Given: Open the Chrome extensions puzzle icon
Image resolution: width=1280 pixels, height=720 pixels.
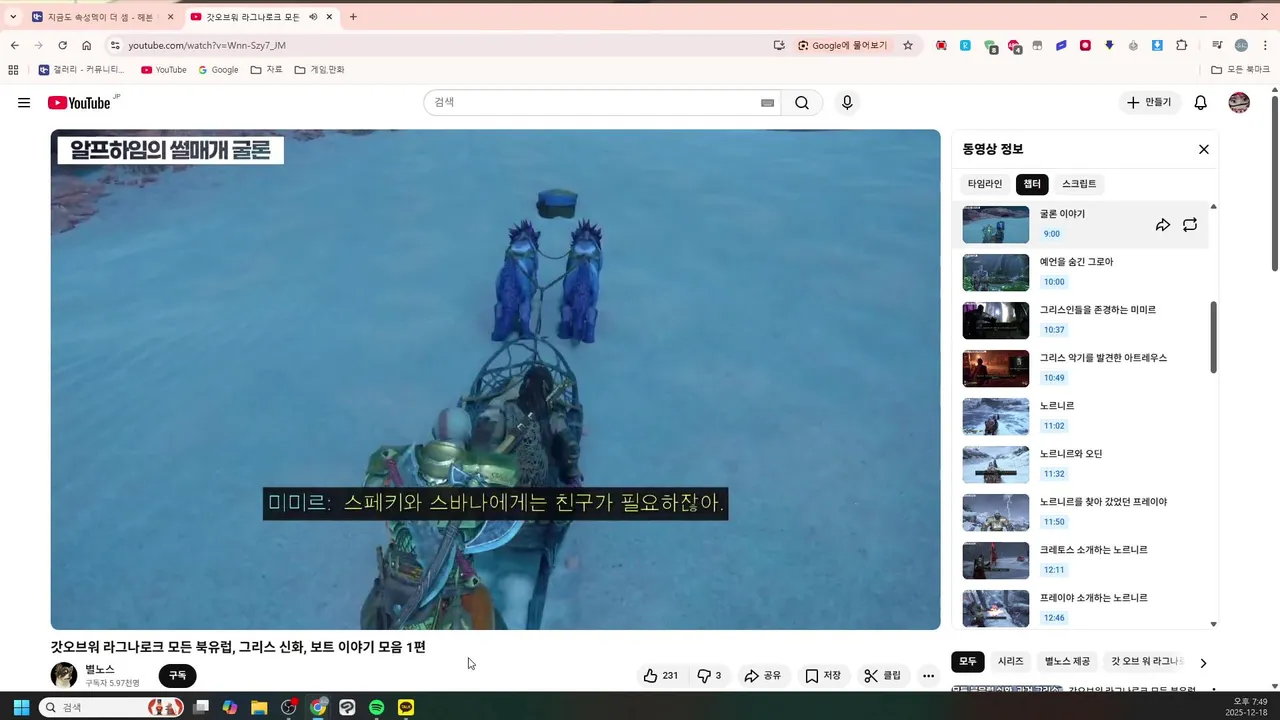Looking at the screenshot, I should coord(1182,45).
